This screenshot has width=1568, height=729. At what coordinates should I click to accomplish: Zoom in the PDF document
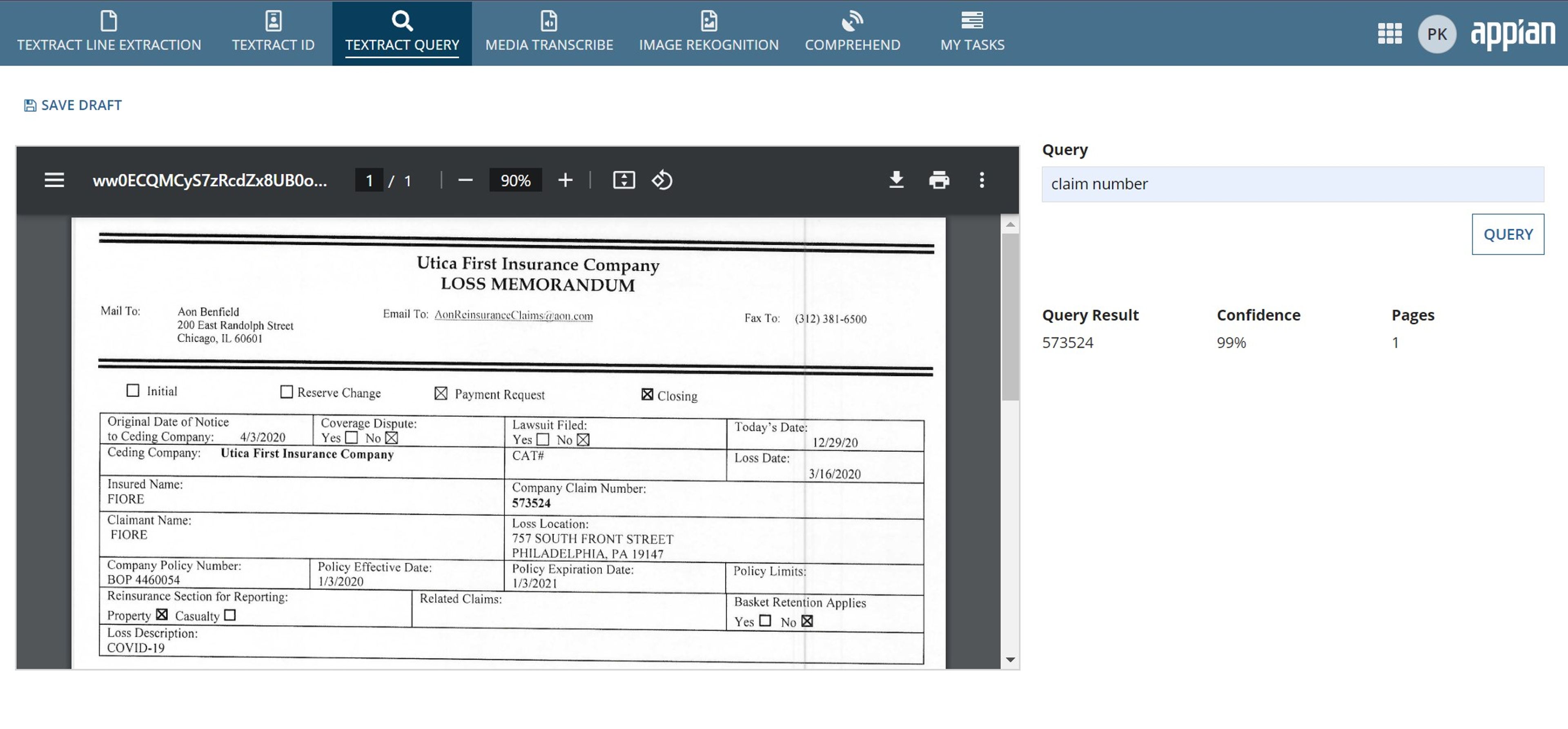tap(565, 180)
